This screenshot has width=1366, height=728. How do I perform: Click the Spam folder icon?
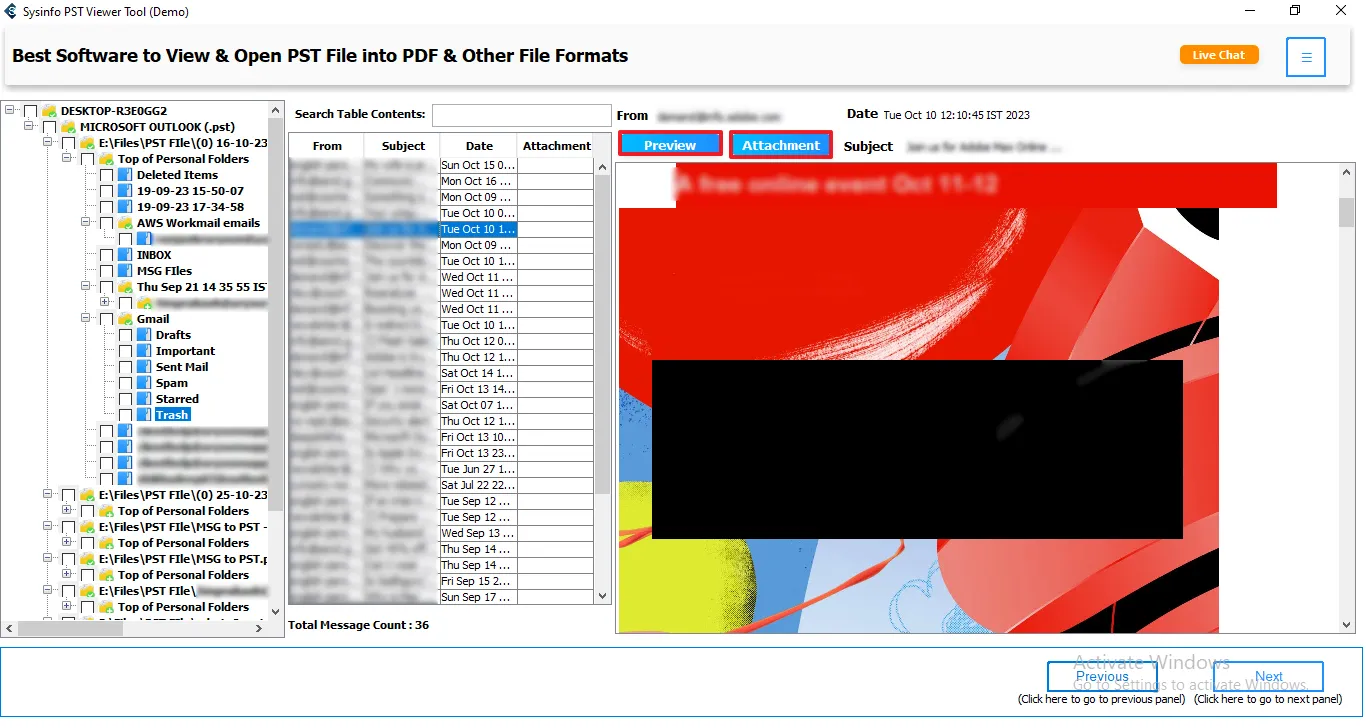pos(144,383)
